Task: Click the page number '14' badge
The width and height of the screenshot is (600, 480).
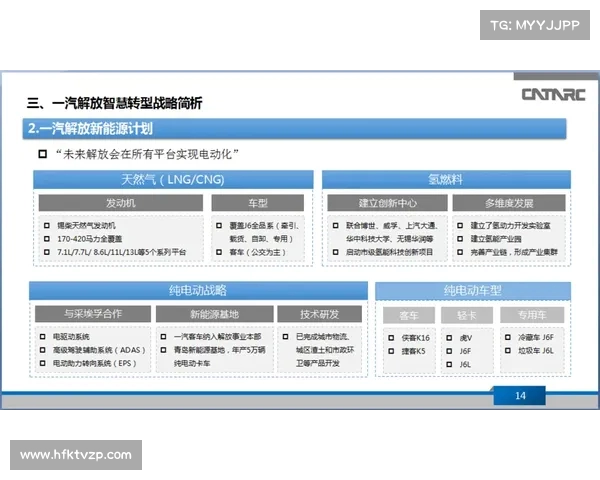Action: tap(520, 396)
